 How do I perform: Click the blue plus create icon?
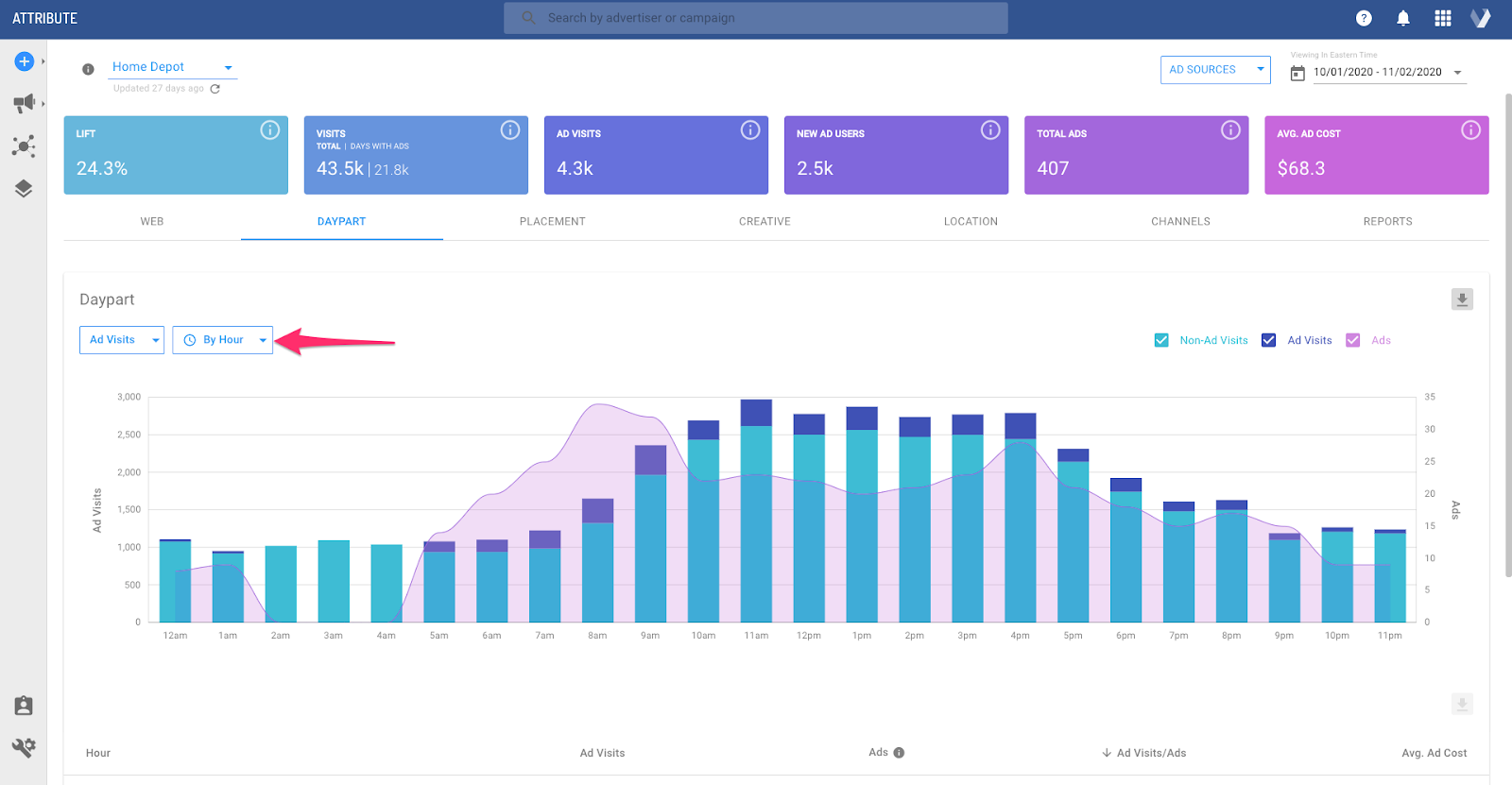[25, 61]
